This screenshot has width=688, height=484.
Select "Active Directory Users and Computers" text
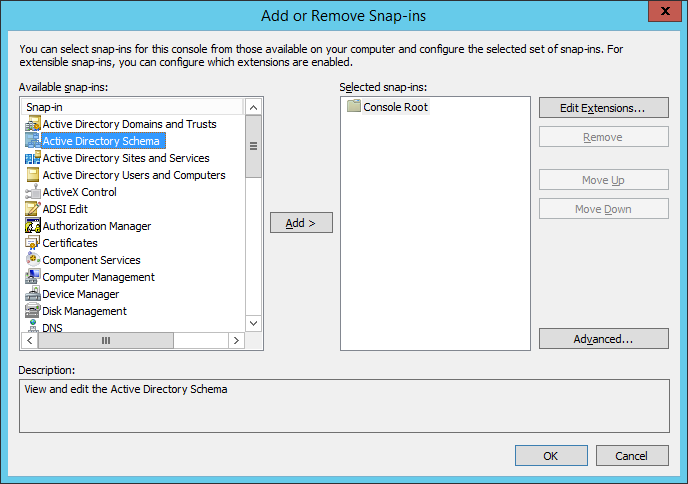point(134,175)
